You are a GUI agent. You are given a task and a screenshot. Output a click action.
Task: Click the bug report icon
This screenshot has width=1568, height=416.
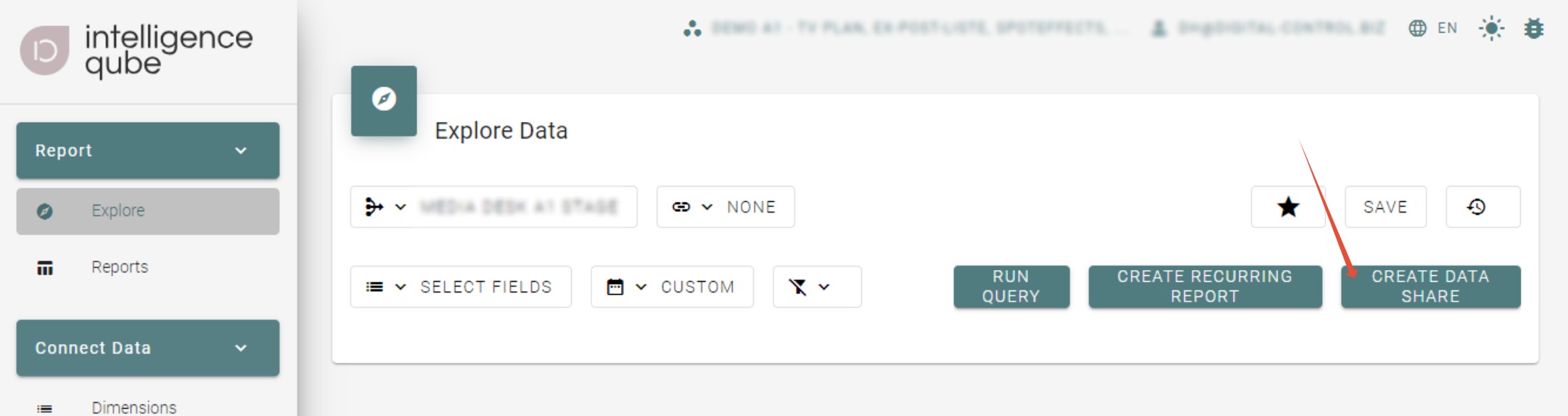[1533, 28]
